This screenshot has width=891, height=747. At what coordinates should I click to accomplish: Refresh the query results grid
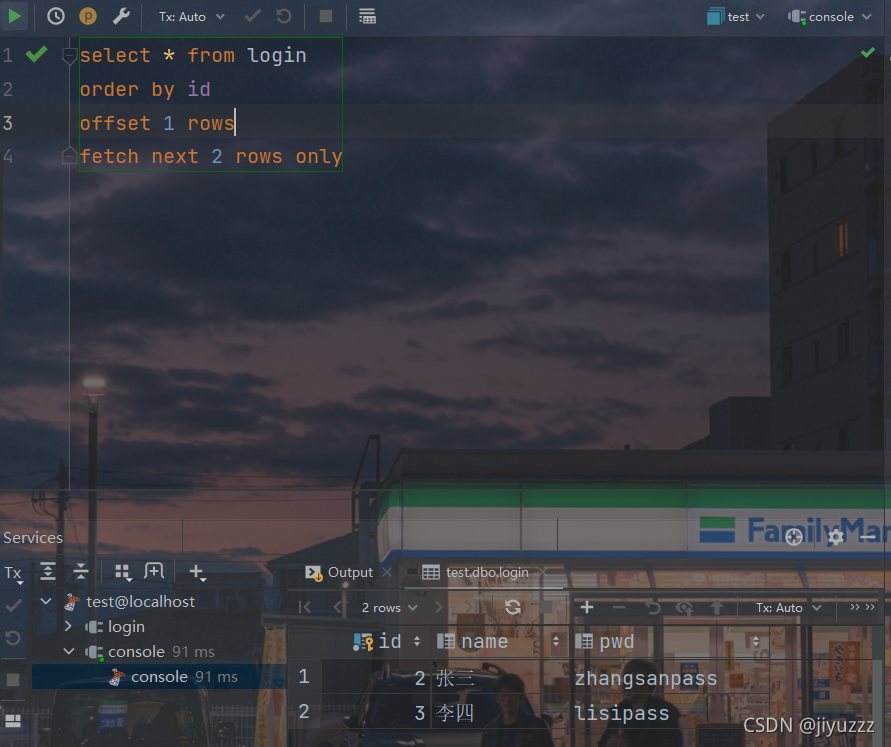(513, 607)
